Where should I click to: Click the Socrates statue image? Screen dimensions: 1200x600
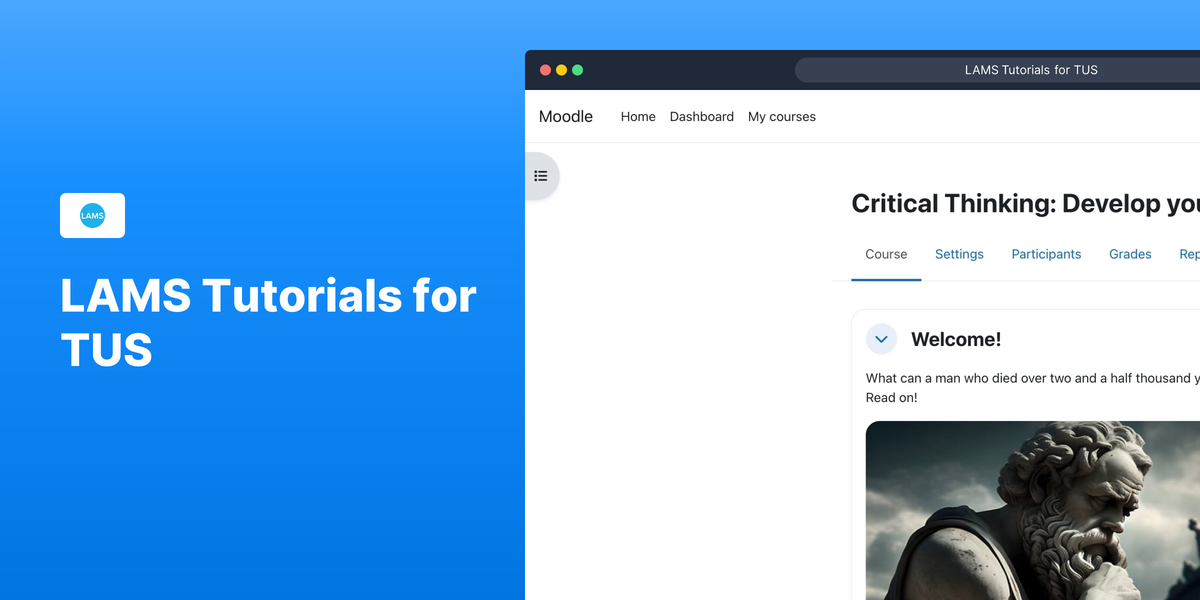coord(1030,510)
